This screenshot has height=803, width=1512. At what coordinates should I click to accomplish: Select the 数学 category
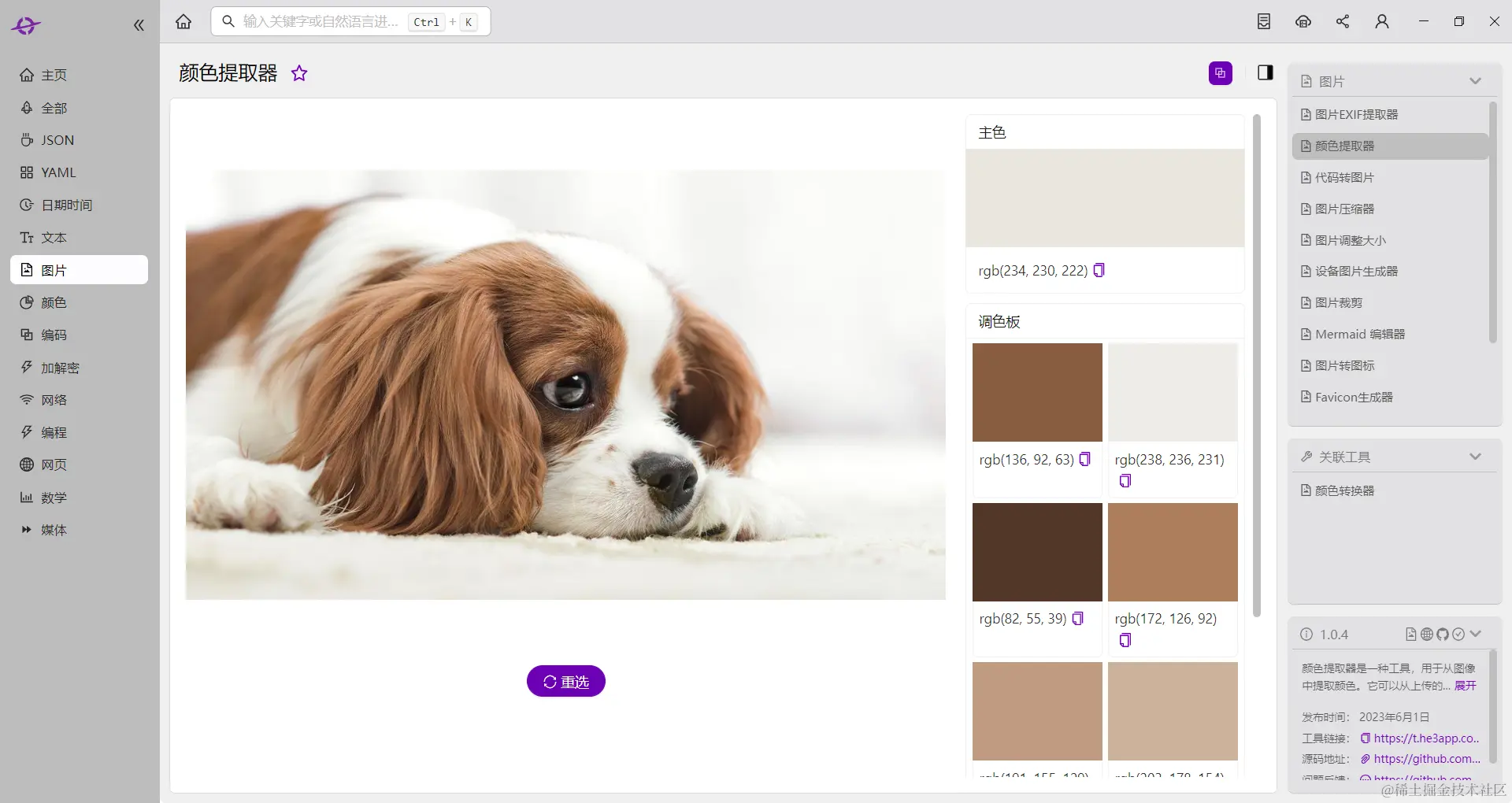tap(79, 498)
